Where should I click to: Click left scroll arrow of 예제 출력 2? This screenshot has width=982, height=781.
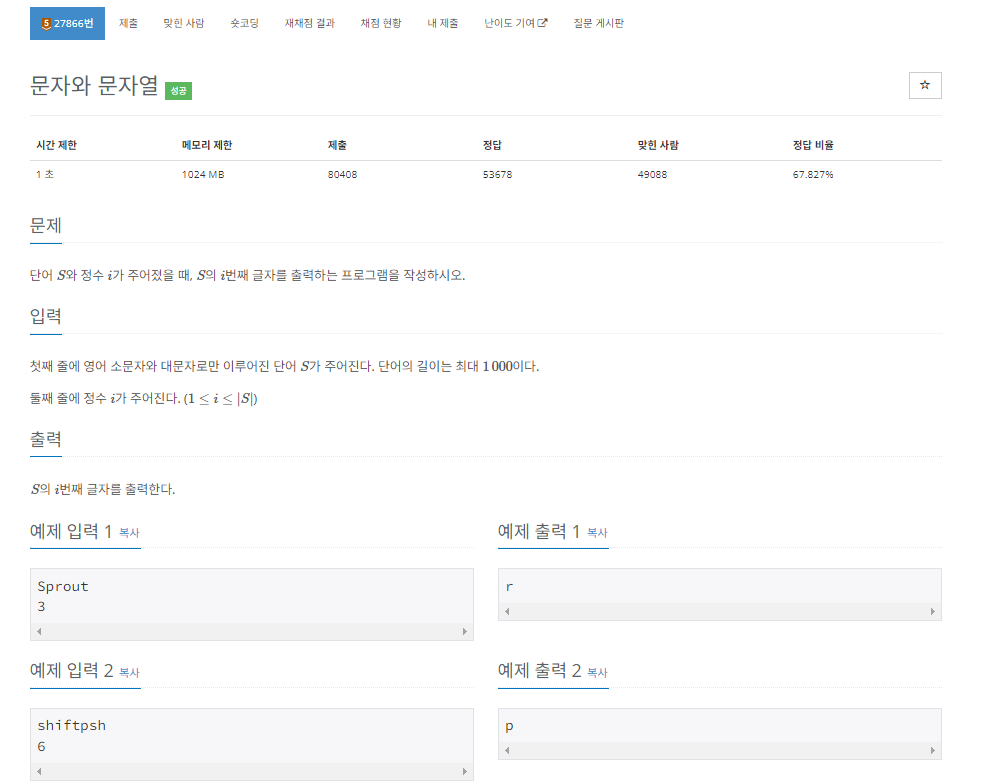click(x=507, y=750)
